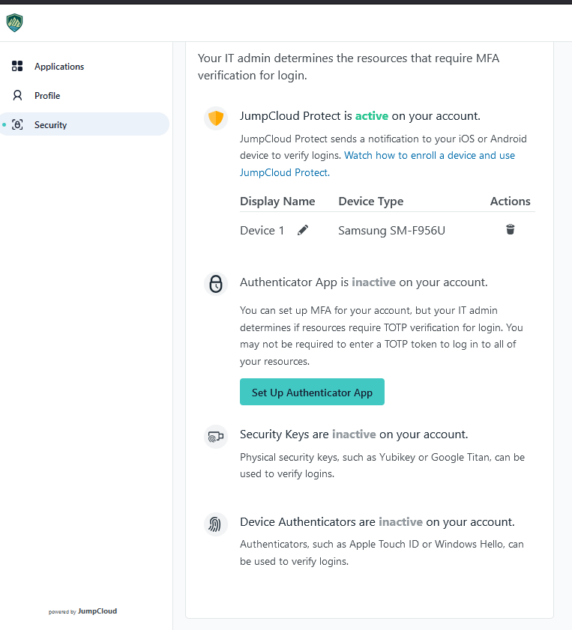572x630 pixels.
Task: Click the Profile person icon
Action: pyautogui.click(x=17, y=96)
